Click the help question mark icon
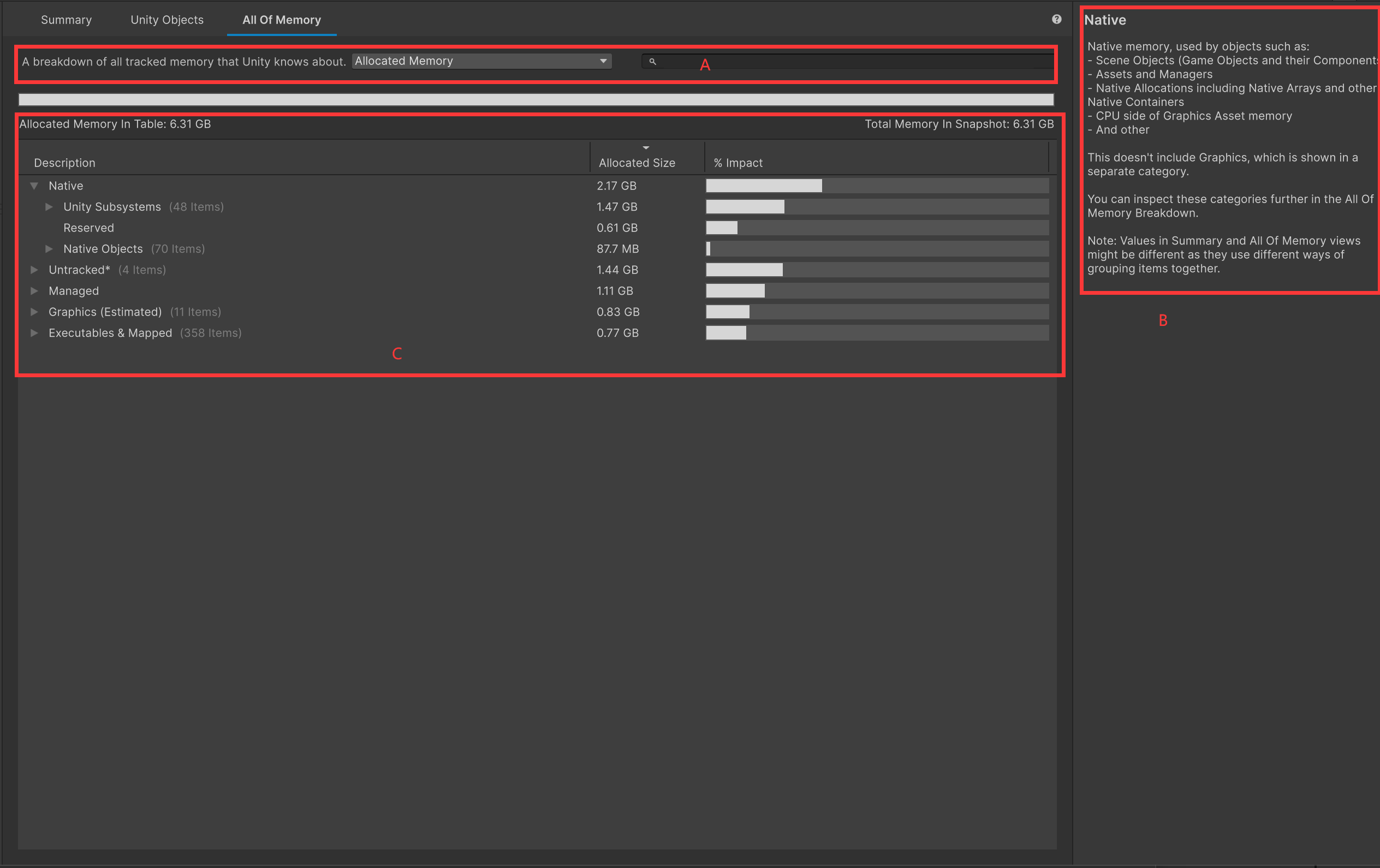Screen dimensions: 1380x868 click(x=1056, y=20)
